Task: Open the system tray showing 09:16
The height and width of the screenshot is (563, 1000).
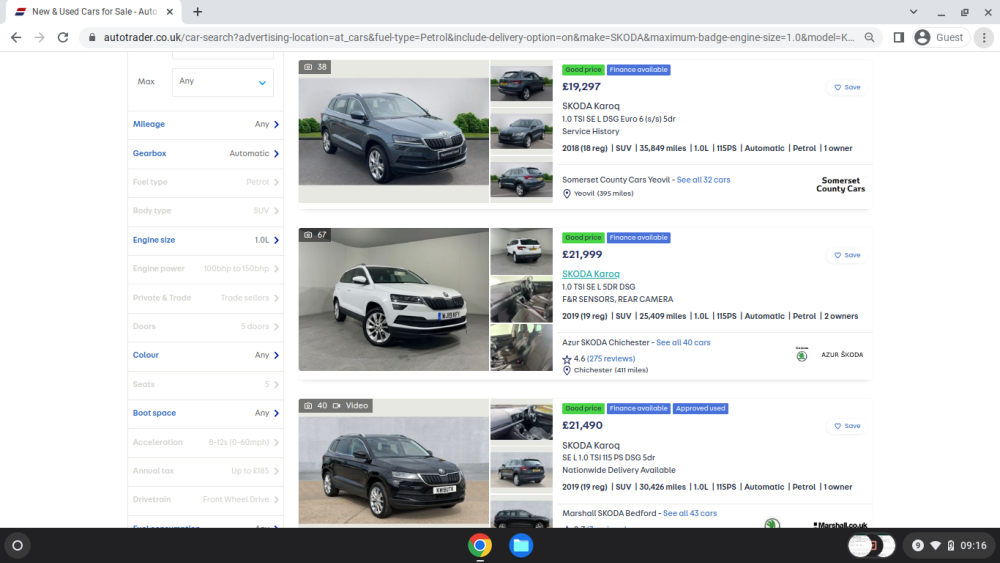Action: tap(949, 546)
